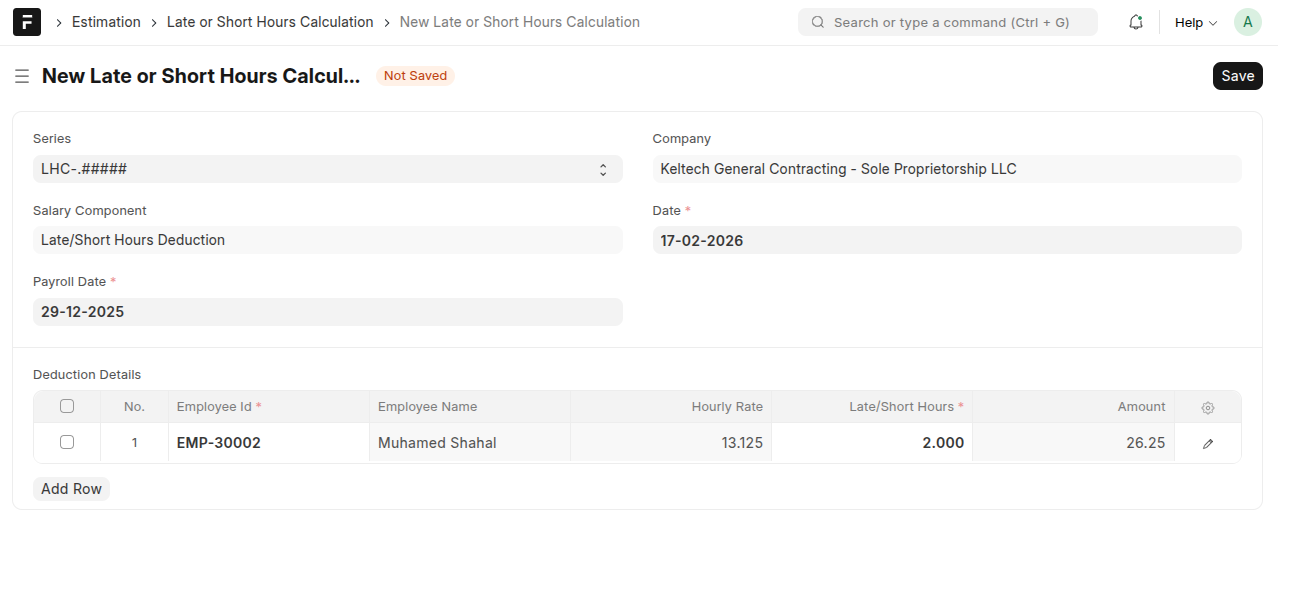
Task: Toggle sidebar with the hamburger menu icon
Action: [x=22, y=76]
